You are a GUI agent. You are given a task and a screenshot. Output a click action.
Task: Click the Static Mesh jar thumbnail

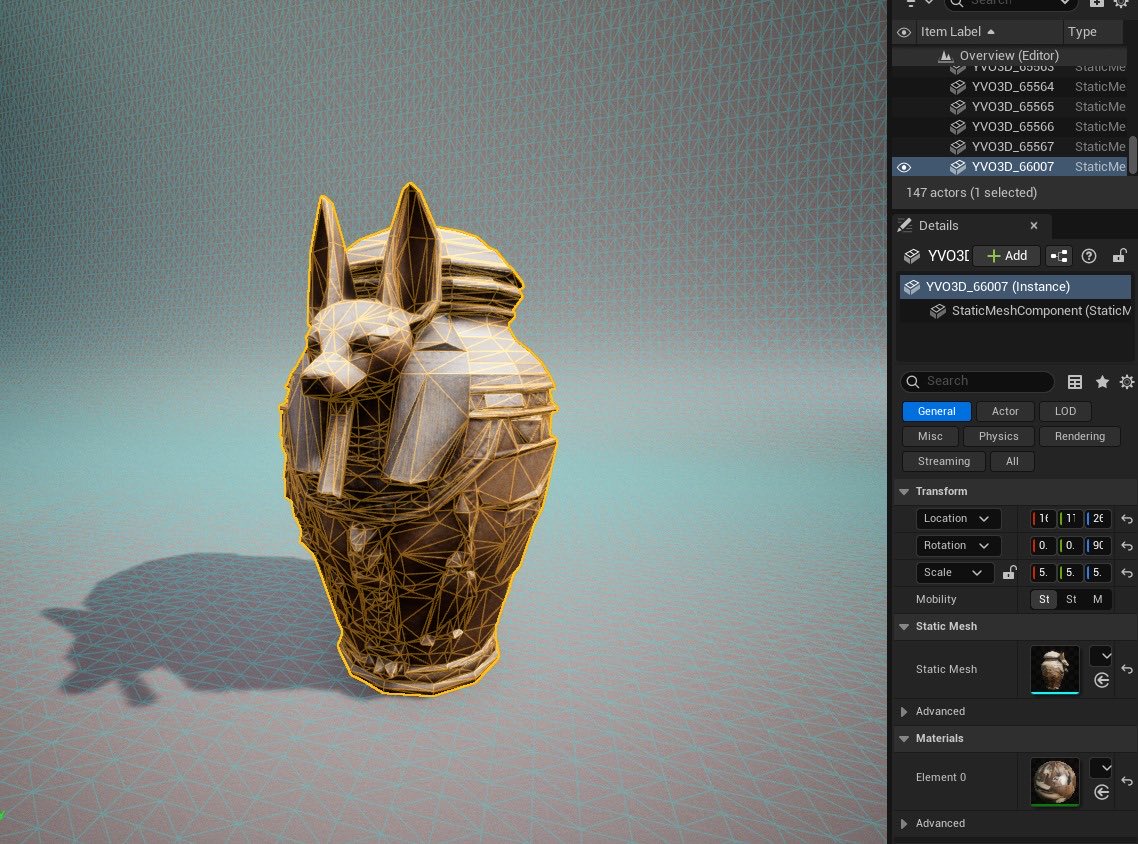coord(1055,669)
